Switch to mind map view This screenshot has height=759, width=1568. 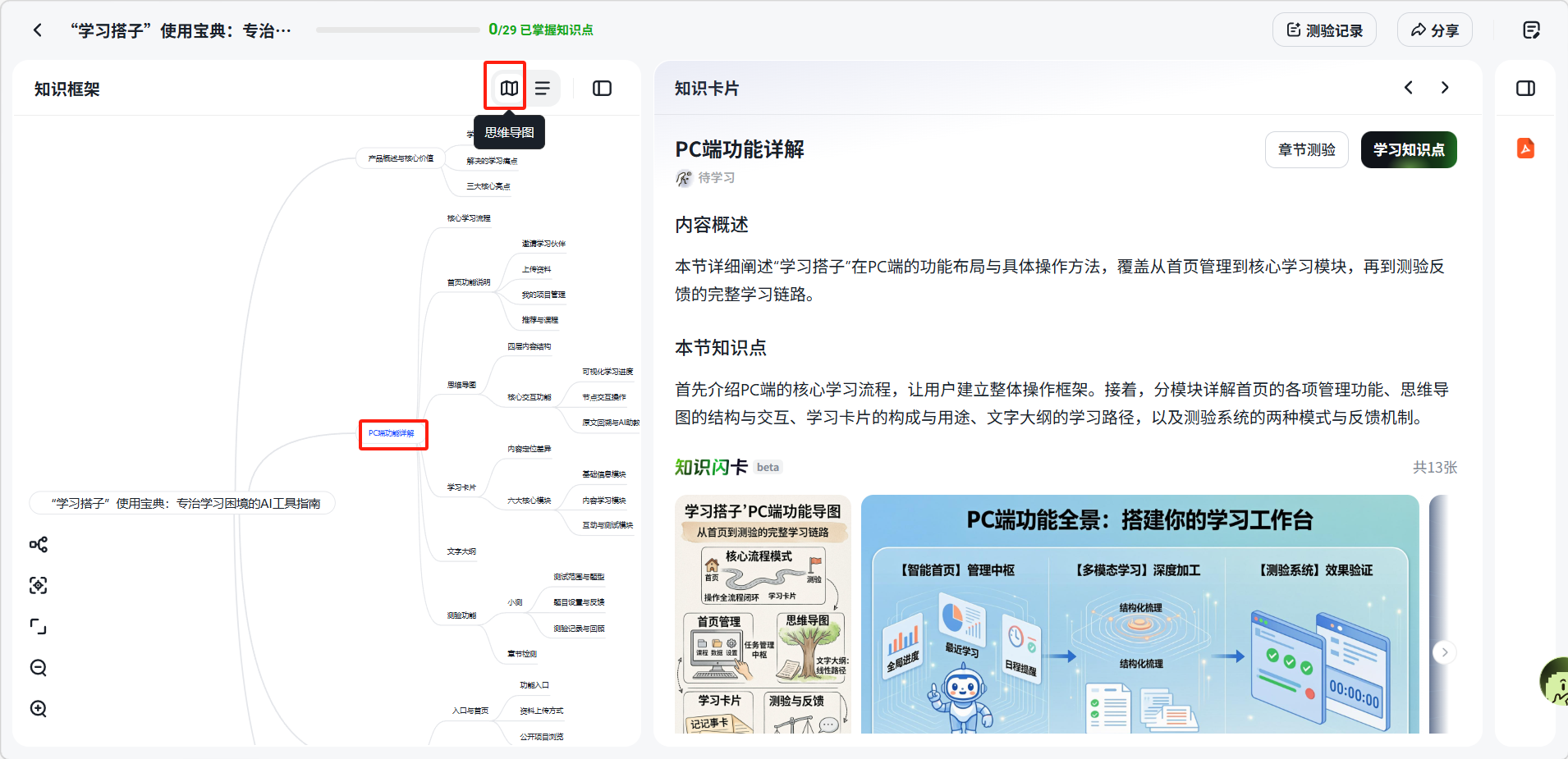point(509,88)
